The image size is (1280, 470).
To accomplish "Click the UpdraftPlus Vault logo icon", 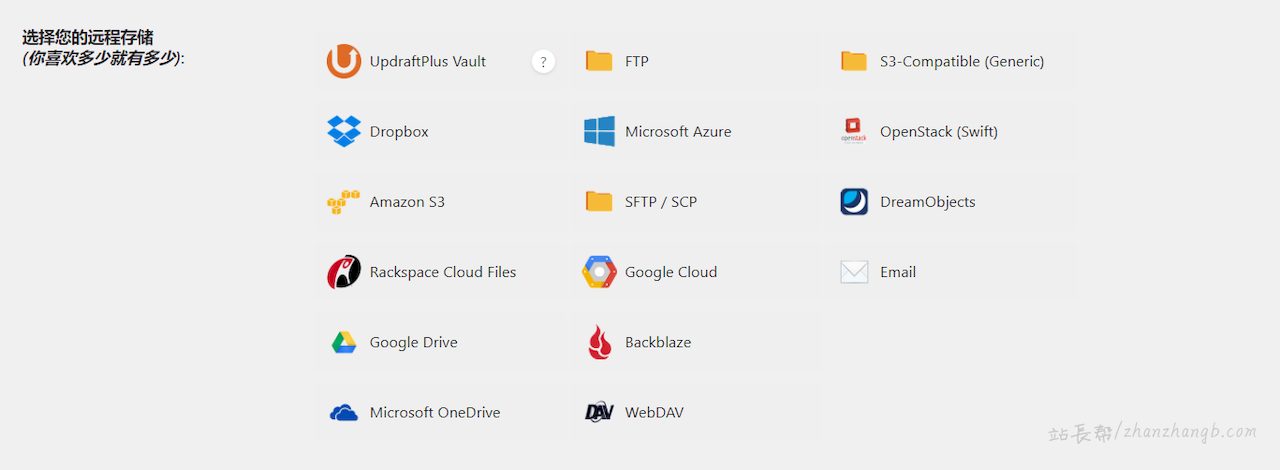I will coord(343,61).
